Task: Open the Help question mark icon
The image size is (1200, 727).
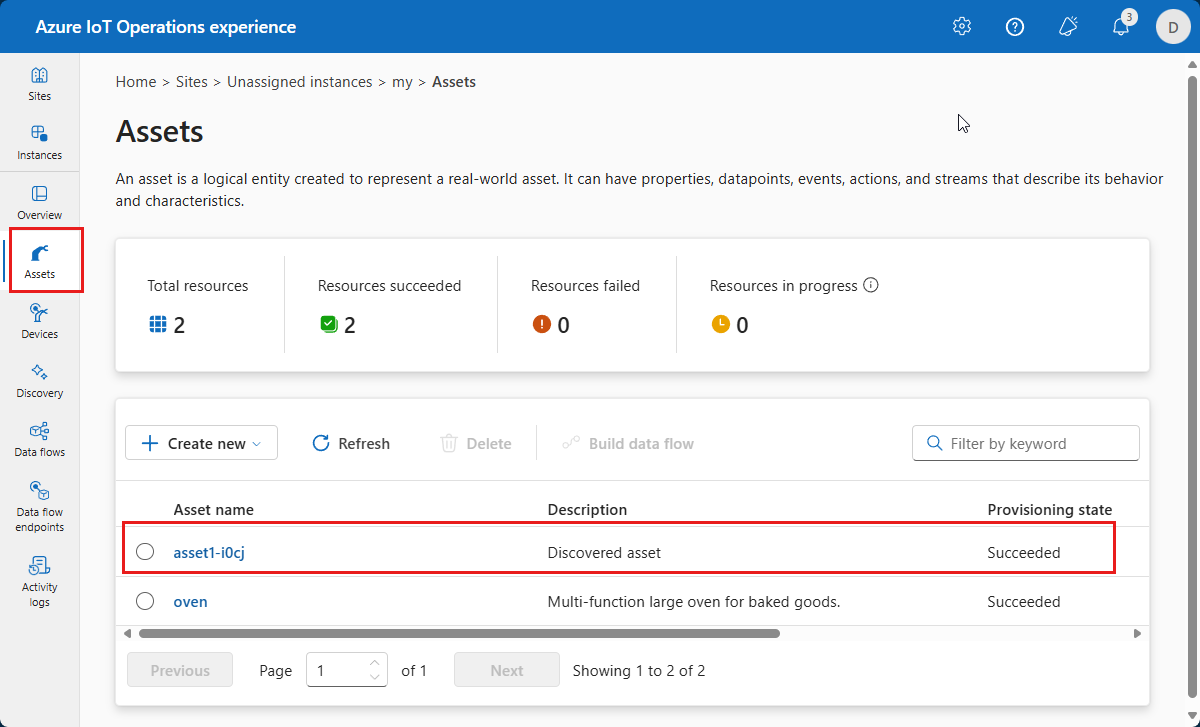Action: (1015, 27)
